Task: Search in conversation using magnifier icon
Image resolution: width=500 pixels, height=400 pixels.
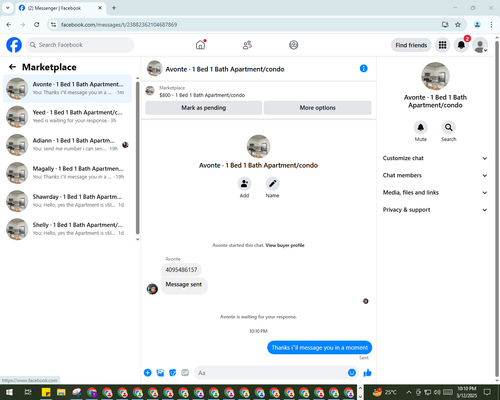Action: click(449, 127)
